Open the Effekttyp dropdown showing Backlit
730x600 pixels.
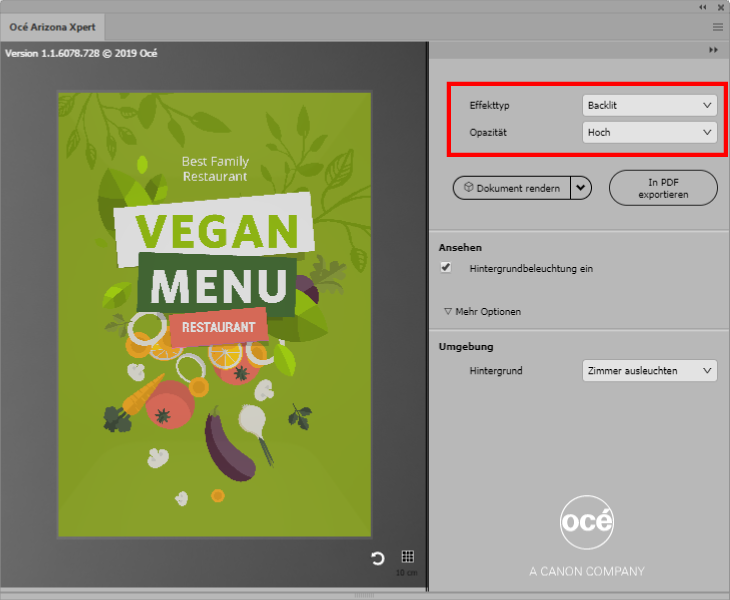click(x=649, y=105)
